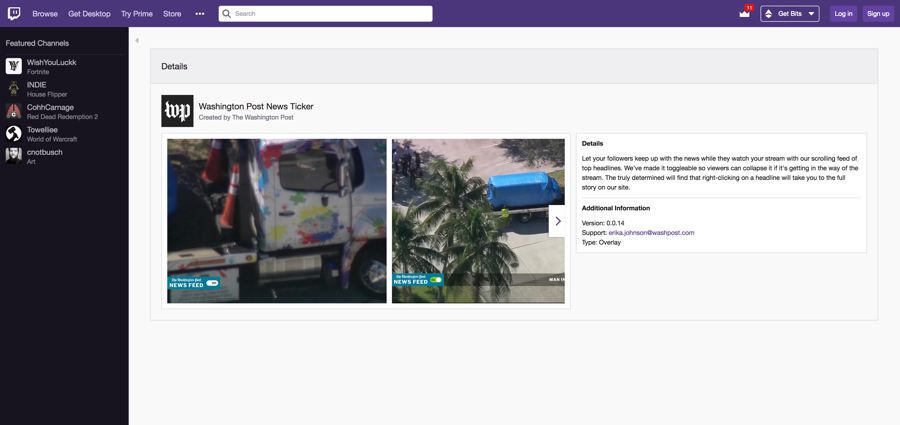The image size is (900, 425).
Task: Click the Get Bits button
Action: click(x=790, y=14)
